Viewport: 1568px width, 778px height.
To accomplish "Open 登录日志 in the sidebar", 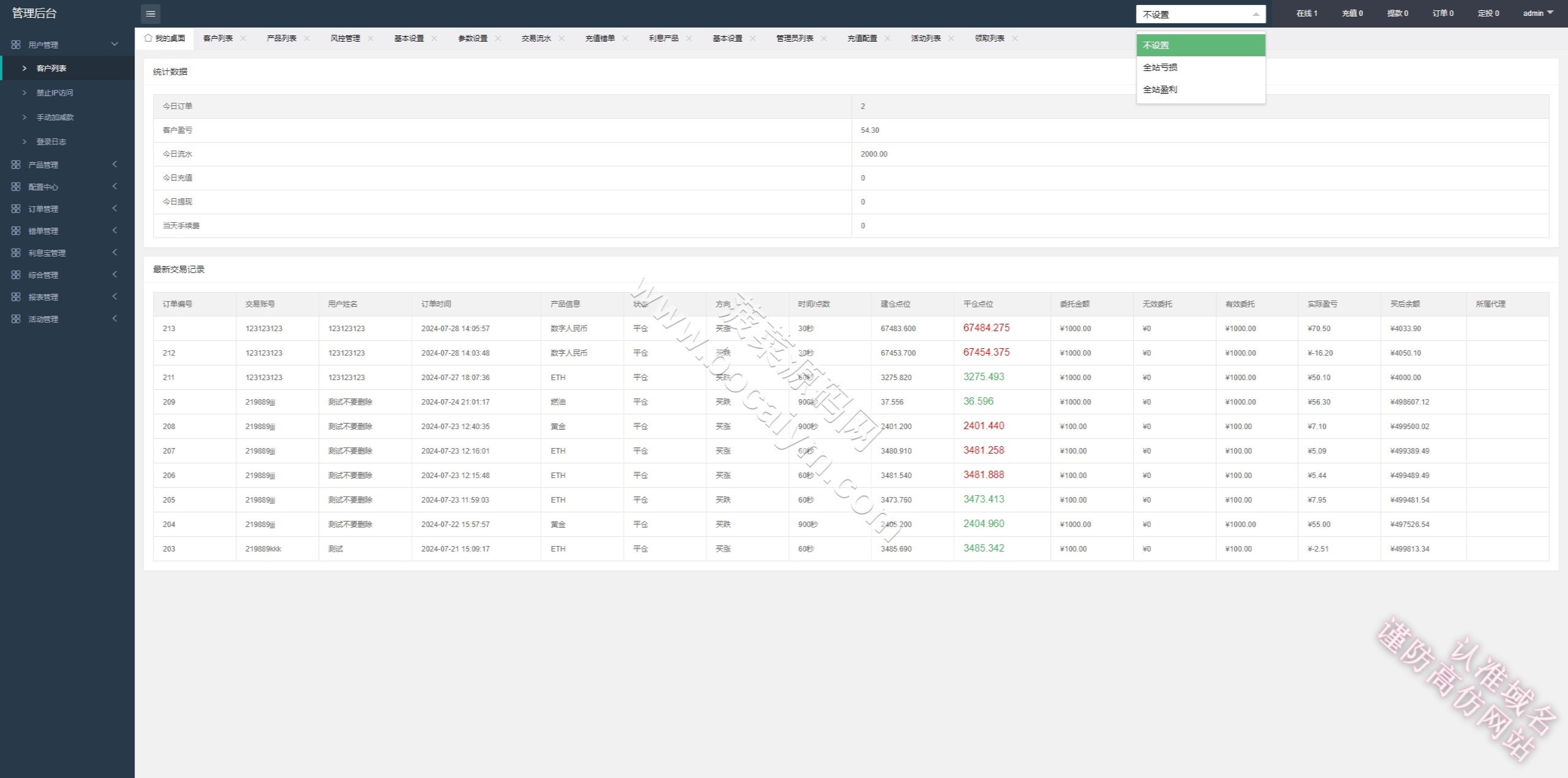I will click(67, 141).
